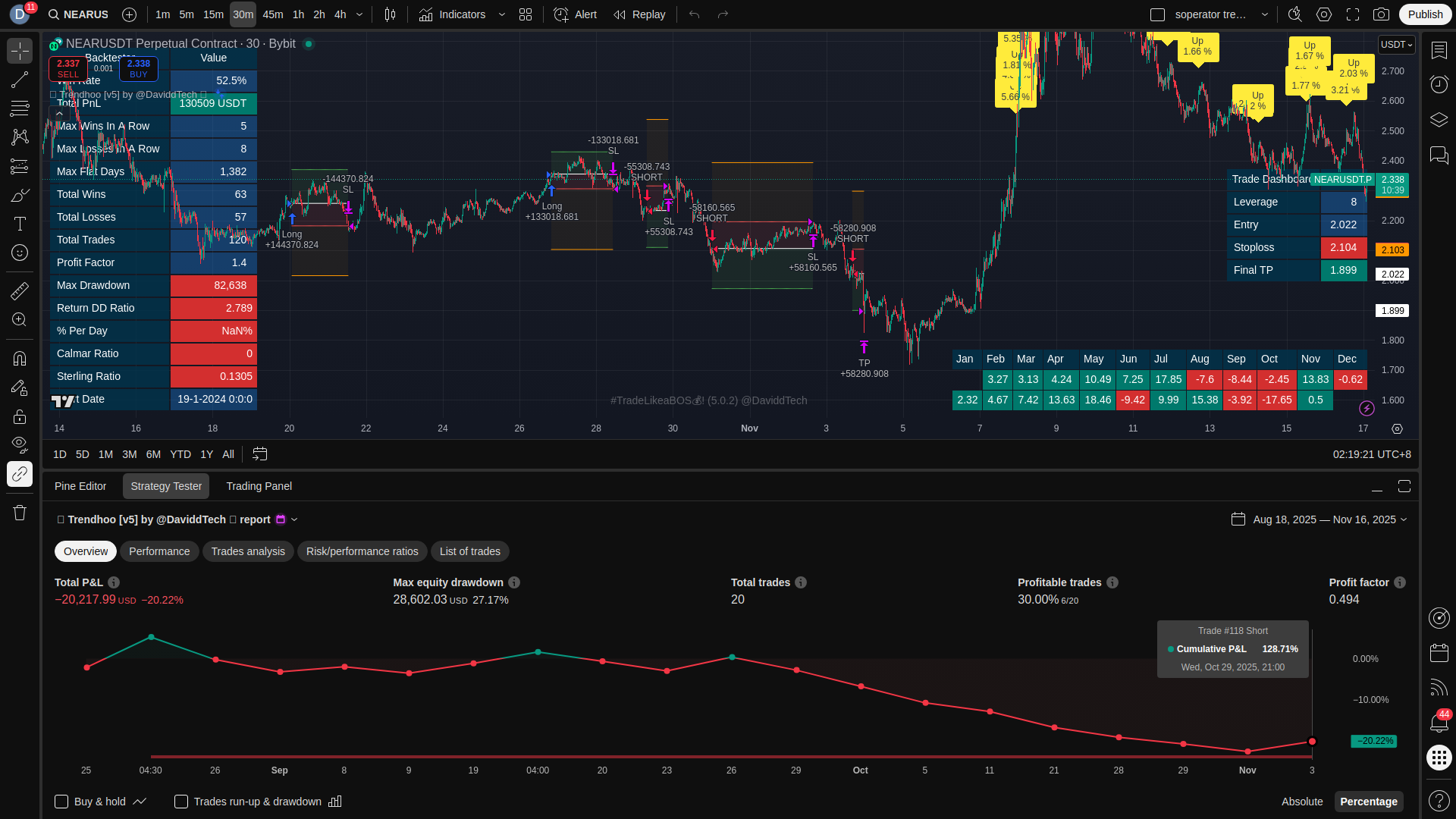Switch to the Pine Editor tab
The image size is (1456, 819).
80,486
